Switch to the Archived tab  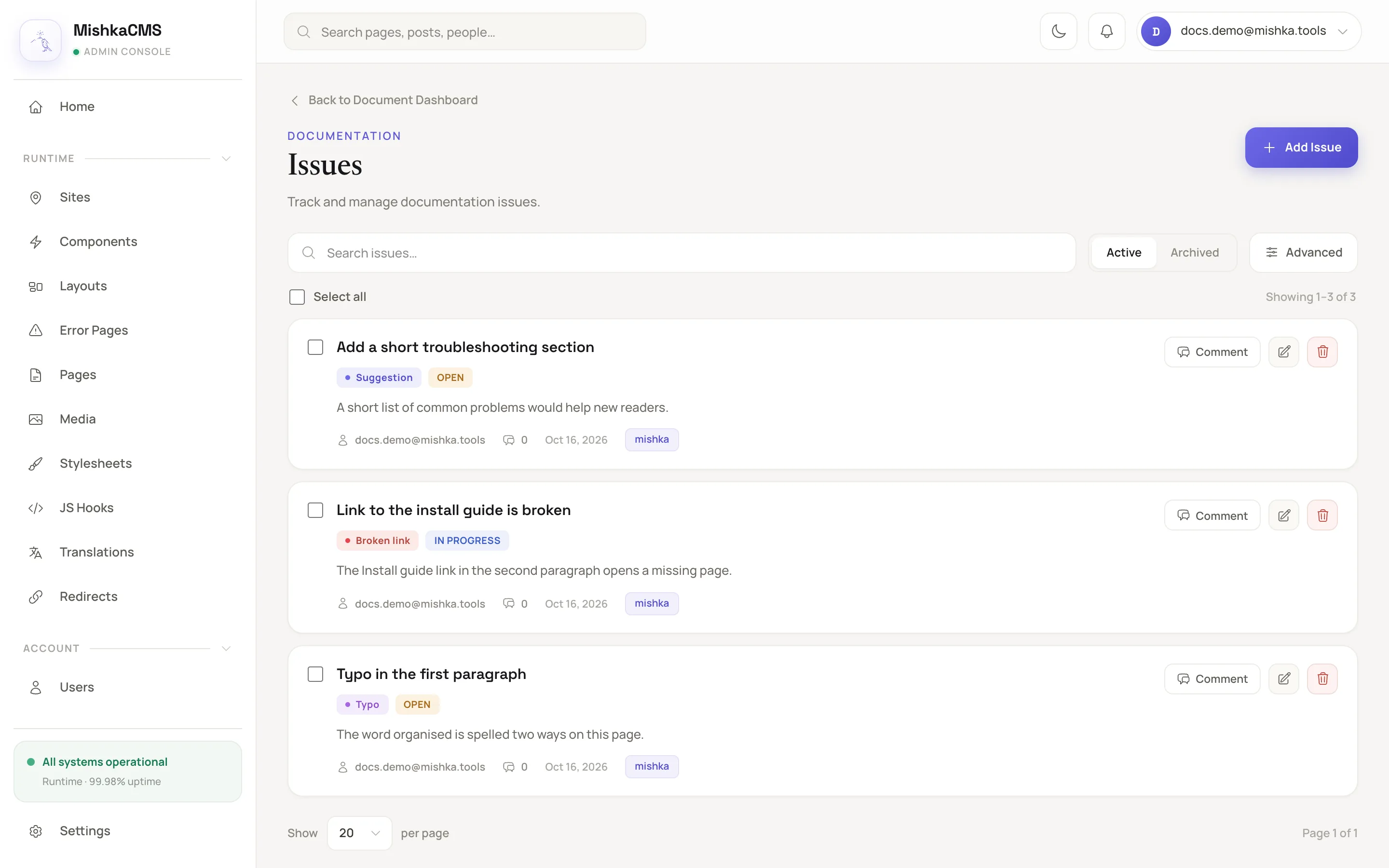(1195, 253)
